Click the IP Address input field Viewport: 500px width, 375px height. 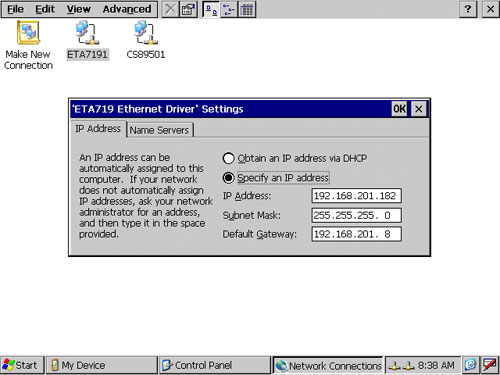(x=356, y=196)
